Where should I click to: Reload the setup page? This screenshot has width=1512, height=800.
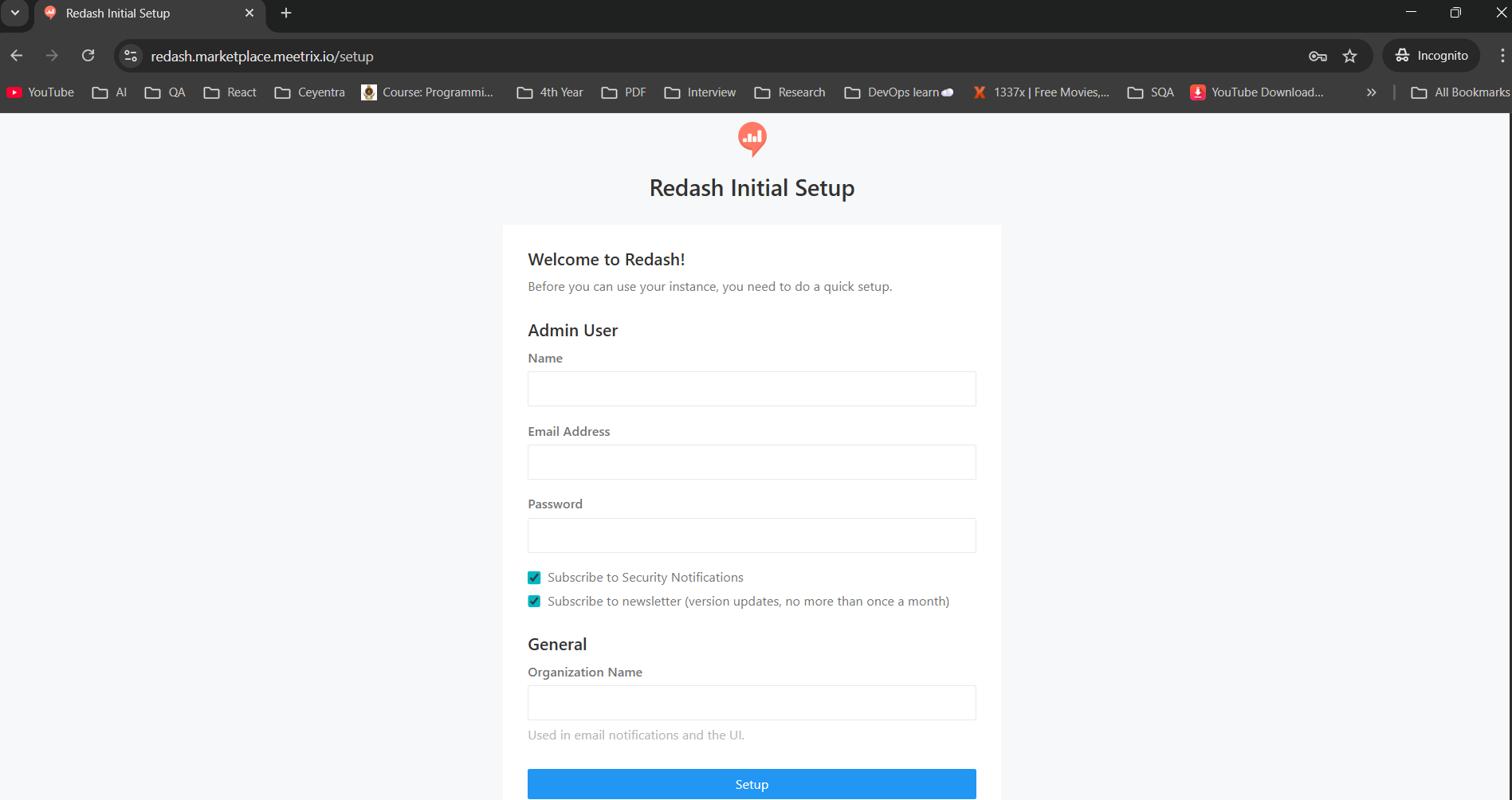pyautogui.click(x=88, y=56)
